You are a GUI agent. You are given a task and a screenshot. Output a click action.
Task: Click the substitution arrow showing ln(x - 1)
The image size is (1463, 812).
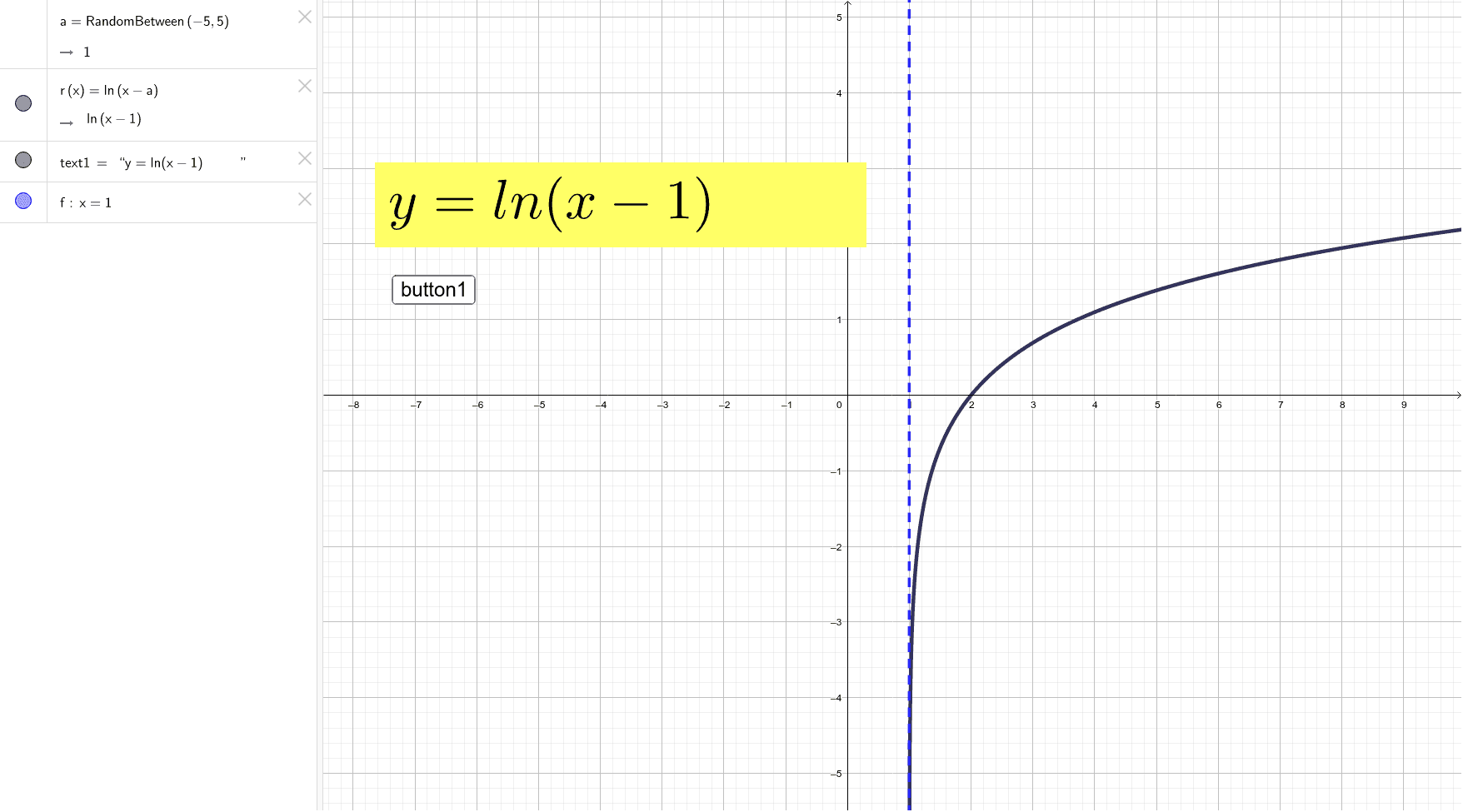[68, 122]
